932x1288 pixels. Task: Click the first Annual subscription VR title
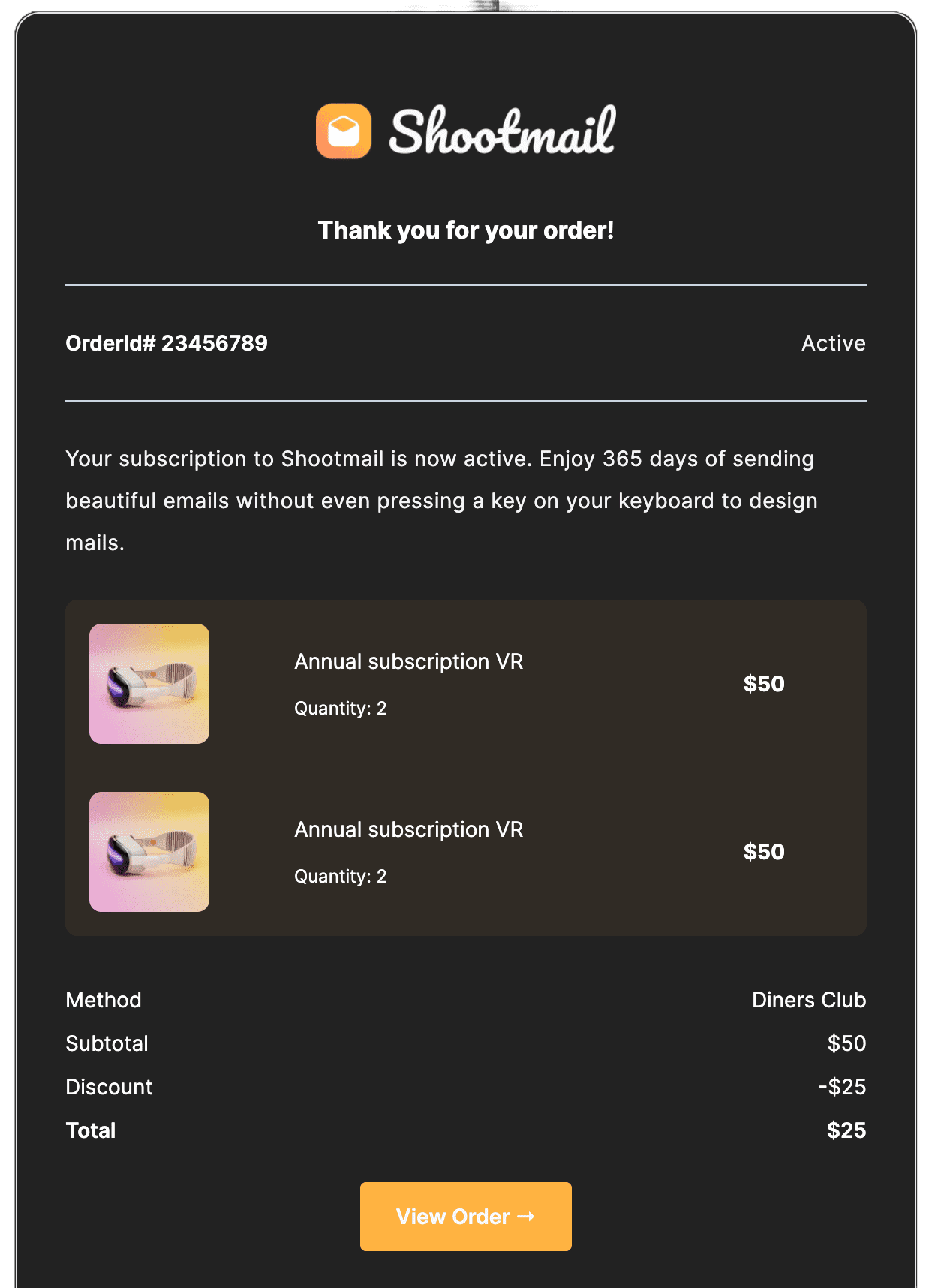[x=409, y=661]
